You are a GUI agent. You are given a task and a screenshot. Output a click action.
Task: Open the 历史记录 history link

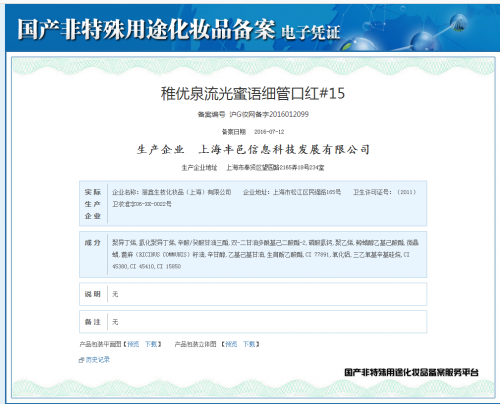98,360
